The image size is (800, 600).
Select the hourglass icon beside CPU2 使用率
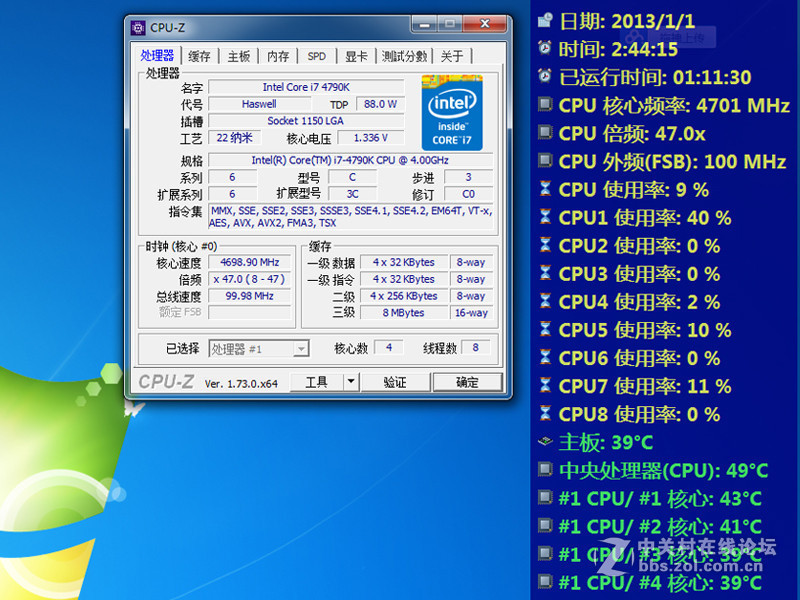[545, 245]
